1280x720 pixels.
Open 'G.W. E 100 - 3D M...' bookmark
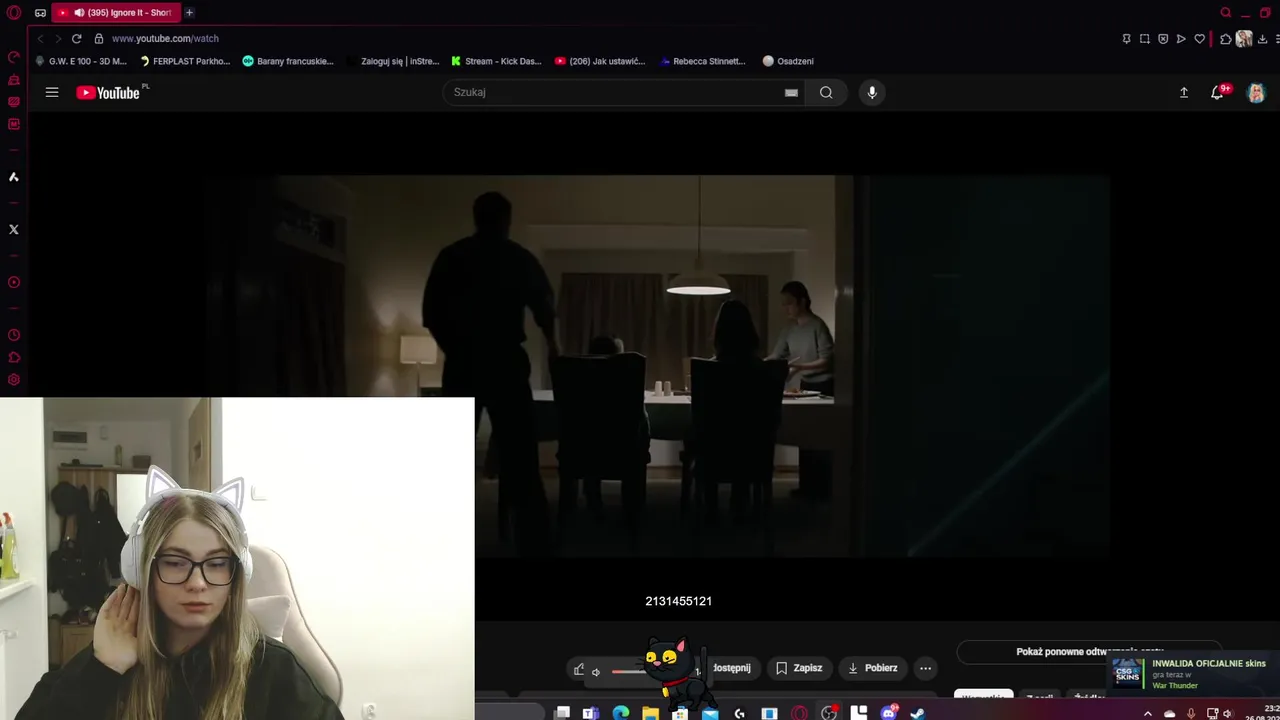point(82,61)
